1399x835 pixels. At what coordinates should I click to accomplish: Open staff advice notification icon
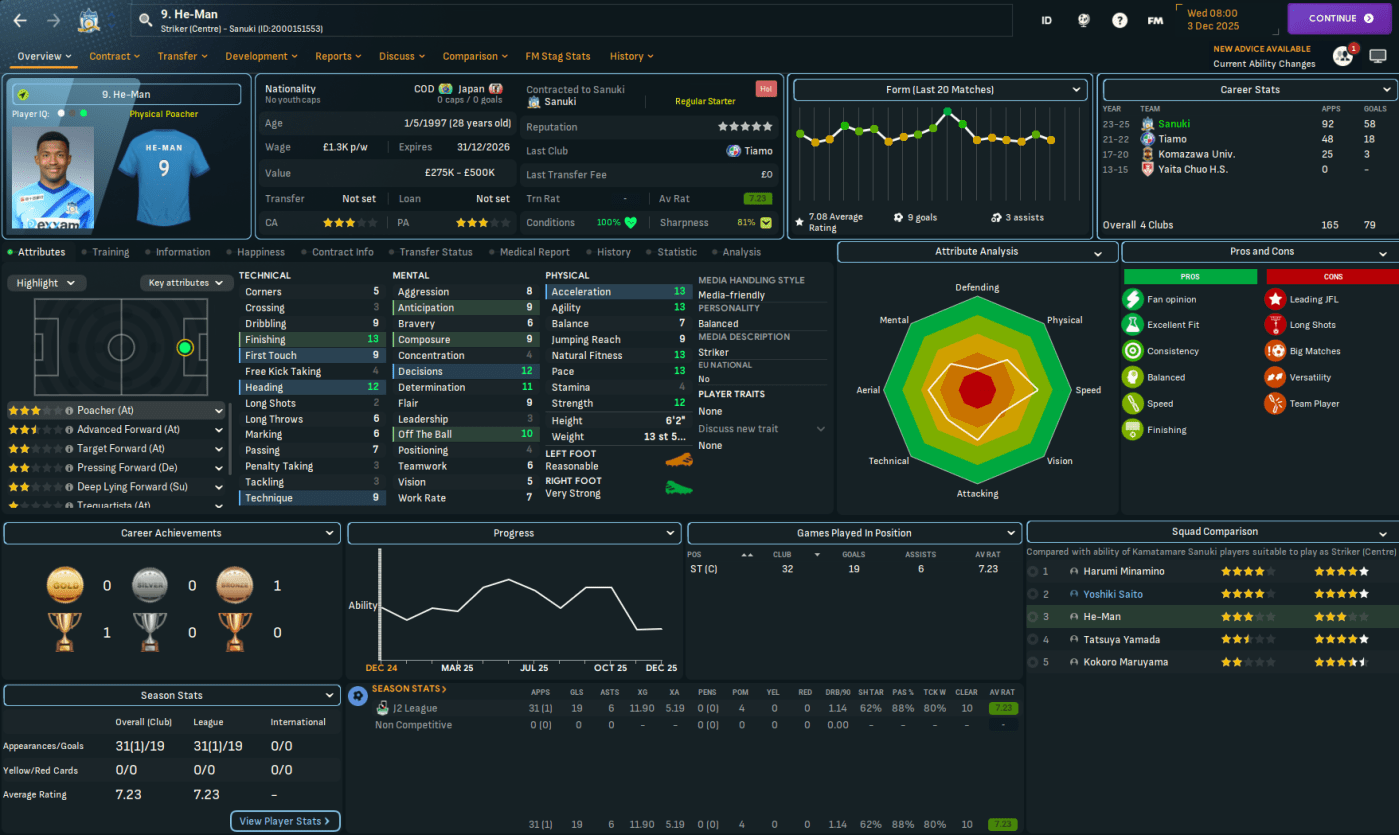tap(1342, 57)
